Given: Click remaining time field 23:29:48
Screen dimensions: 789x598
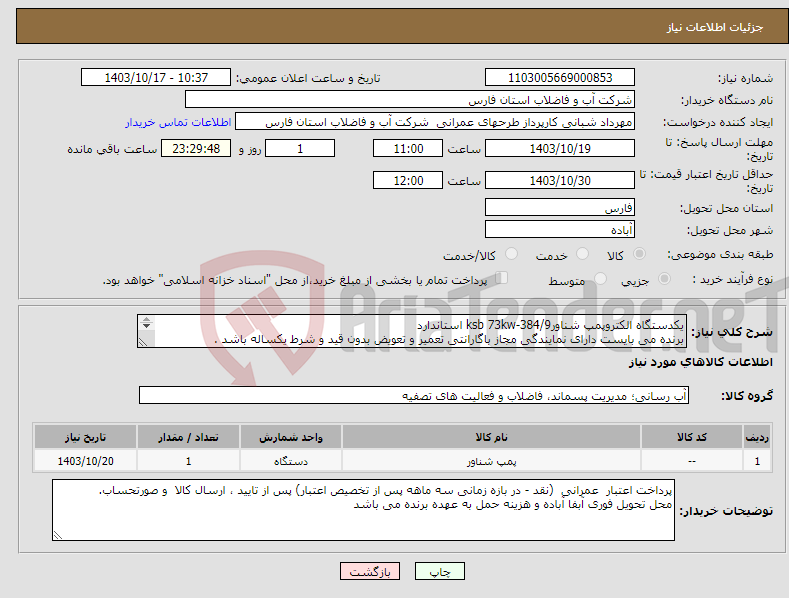Looking at the screenshot, I should [x=196, y=148].
